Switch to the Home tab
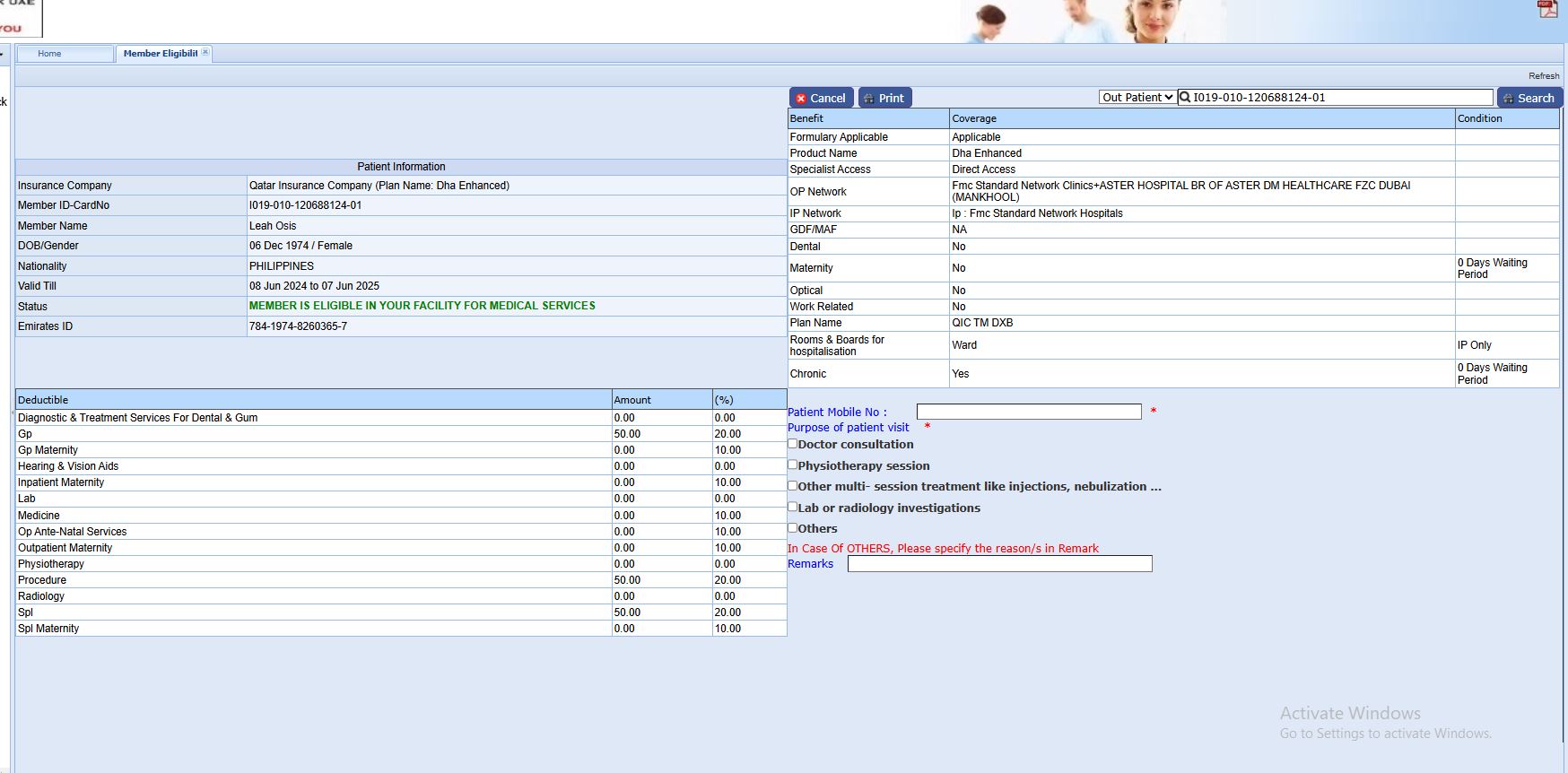 coord(50,54)
